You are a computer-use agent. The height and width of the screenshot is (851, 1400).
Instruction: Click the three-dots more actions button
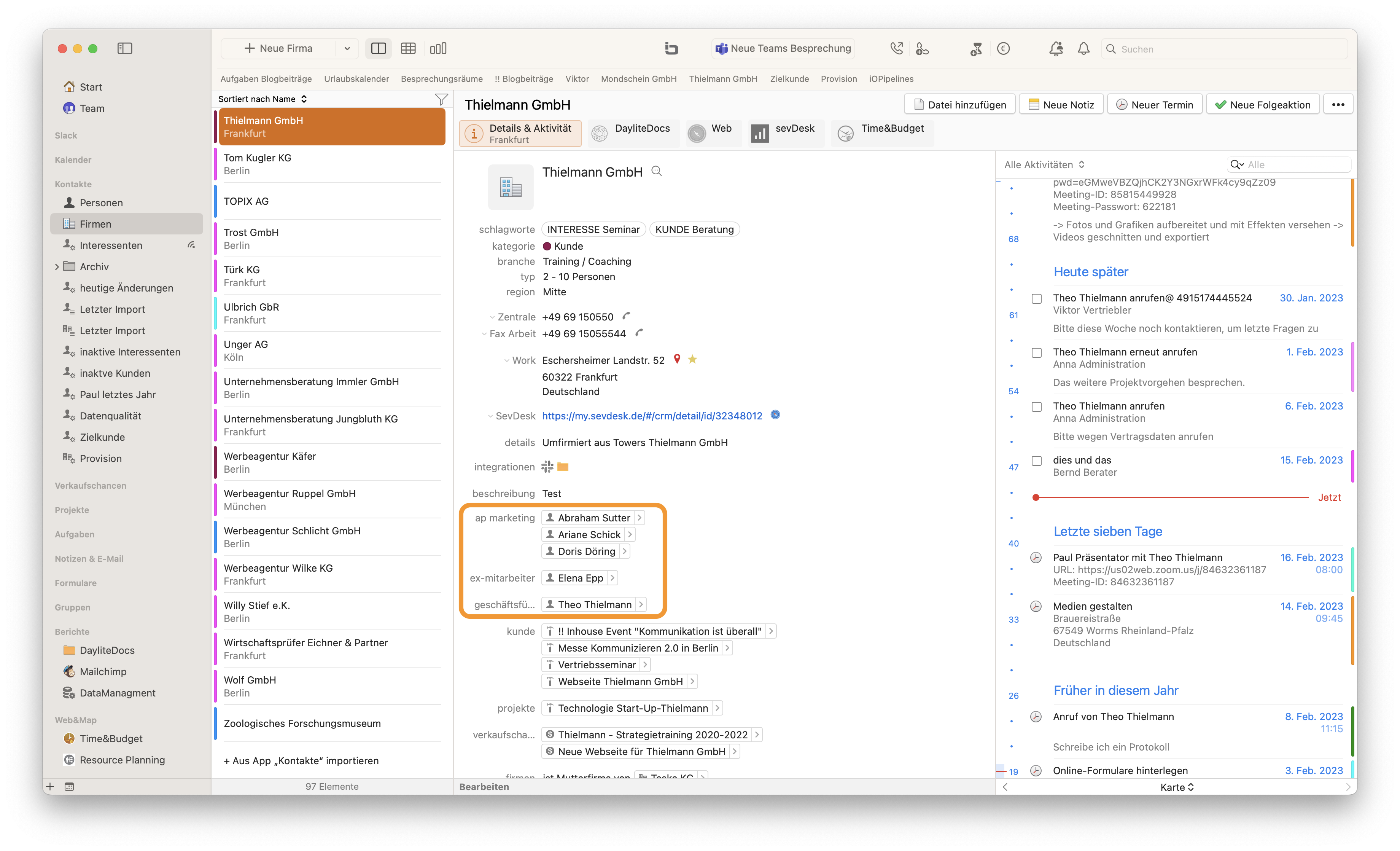(1338, 105)
